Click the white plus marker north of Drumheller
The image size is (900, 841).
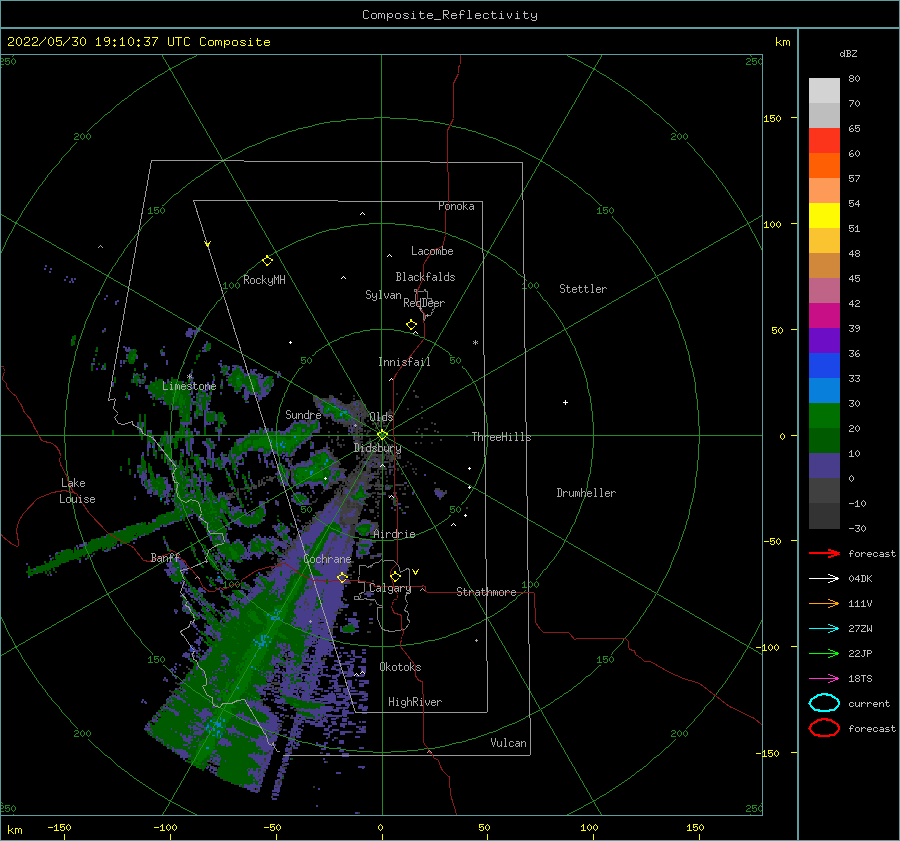565,402
